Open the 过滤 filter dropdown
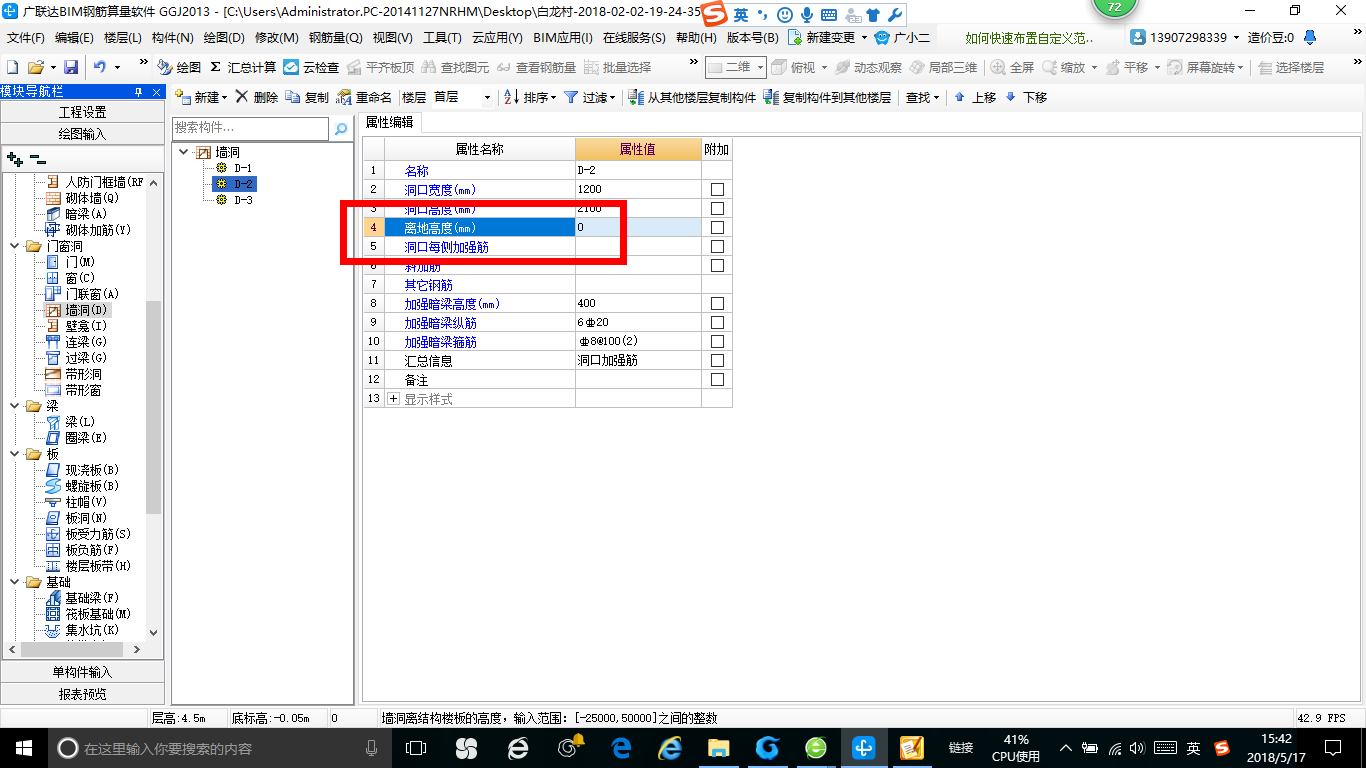The image size is (1366, 768). point(613,98)
